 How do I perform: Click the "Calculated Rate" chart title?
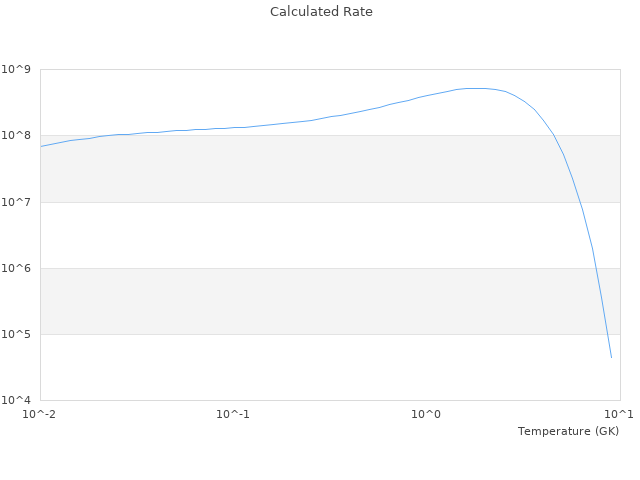click(320, 12)
